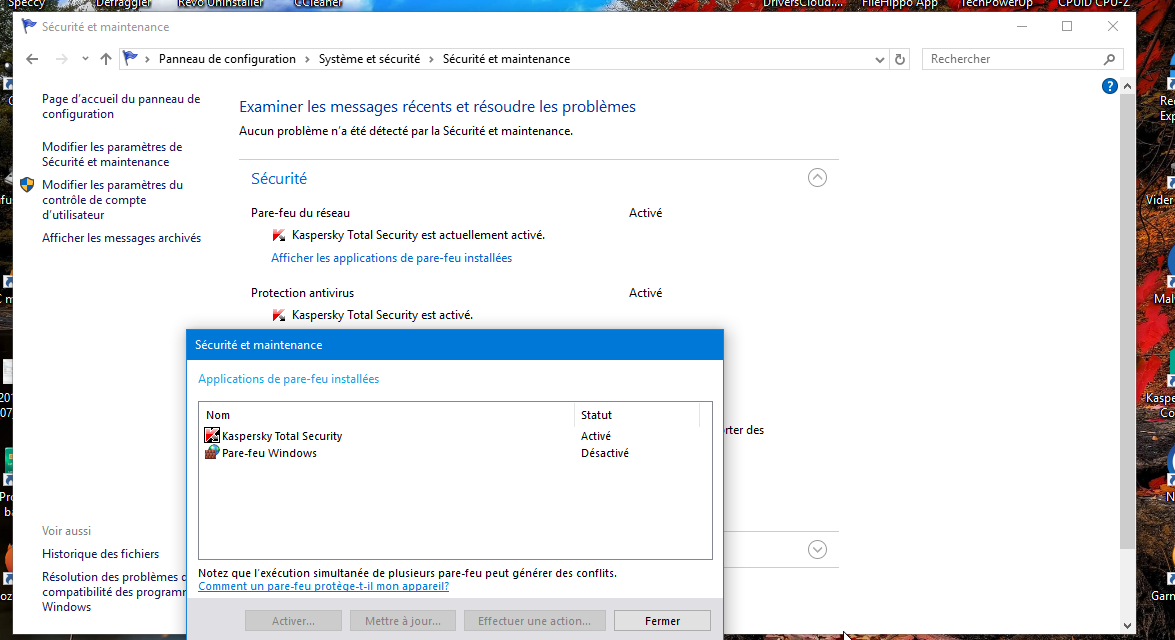Viewport: 1175px width, 640px height.
Task: Open 'Comment un pare-feu protège-t-il mon appareil?'
Action: click(324, 586)
